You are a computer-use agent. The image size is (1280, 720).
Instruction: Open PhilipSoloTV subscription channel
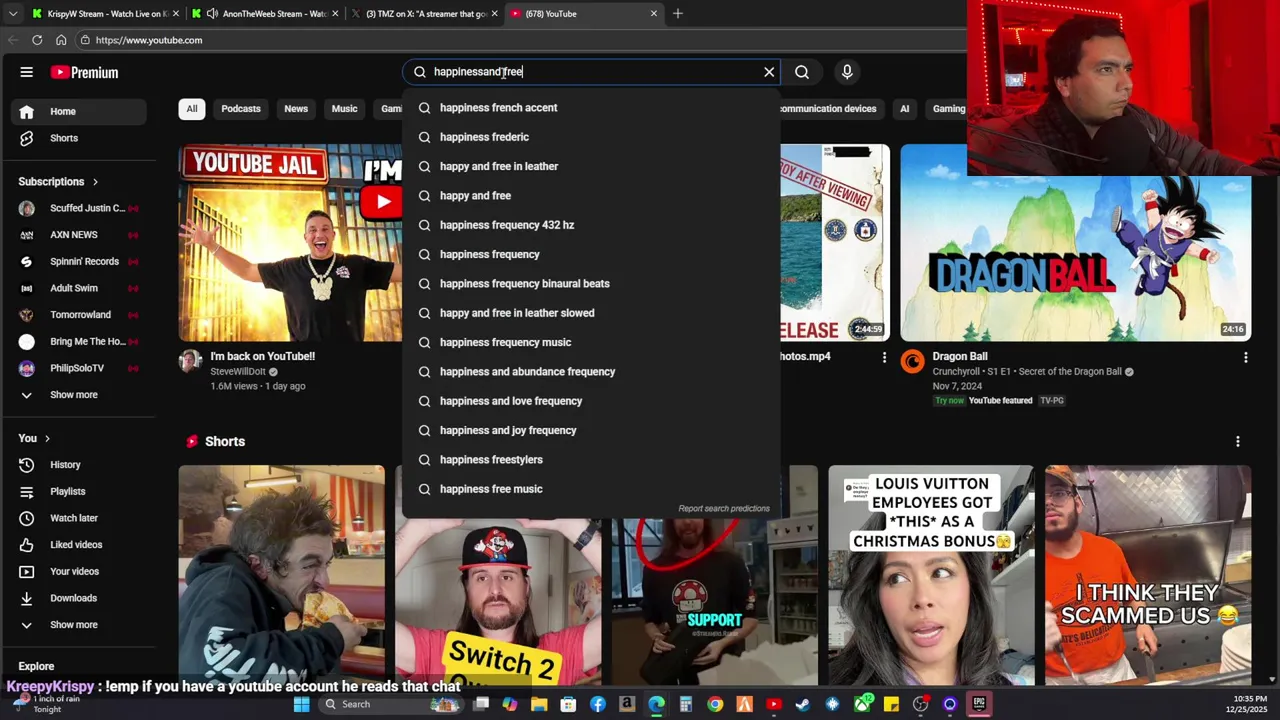(x=78, y=368)
